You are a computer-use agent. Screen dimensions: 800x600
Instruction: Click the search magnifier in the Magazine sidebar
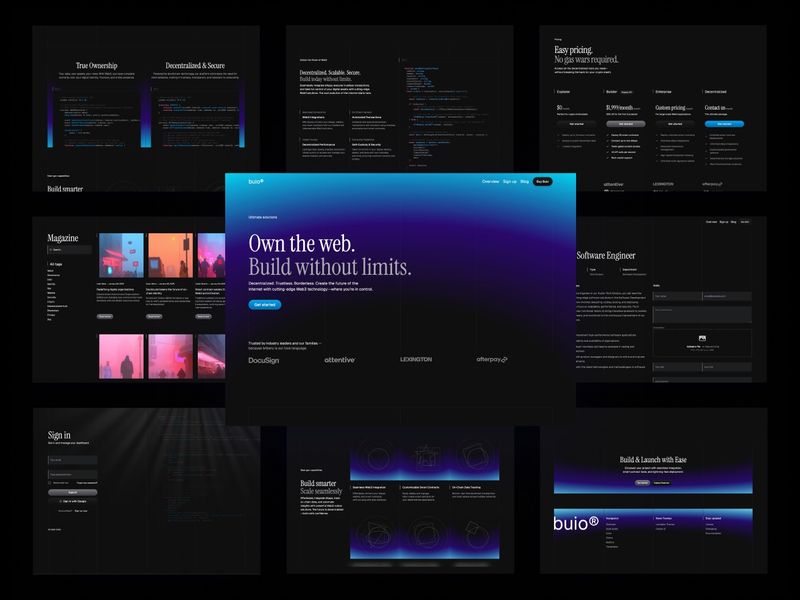[50, 250]
